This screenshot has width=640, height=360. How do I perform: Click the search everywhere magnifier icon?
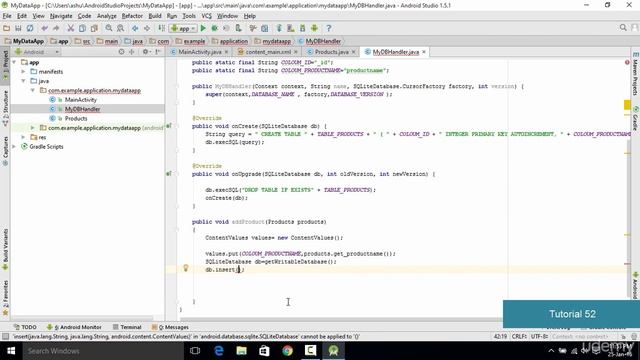[x=623, y=28]
